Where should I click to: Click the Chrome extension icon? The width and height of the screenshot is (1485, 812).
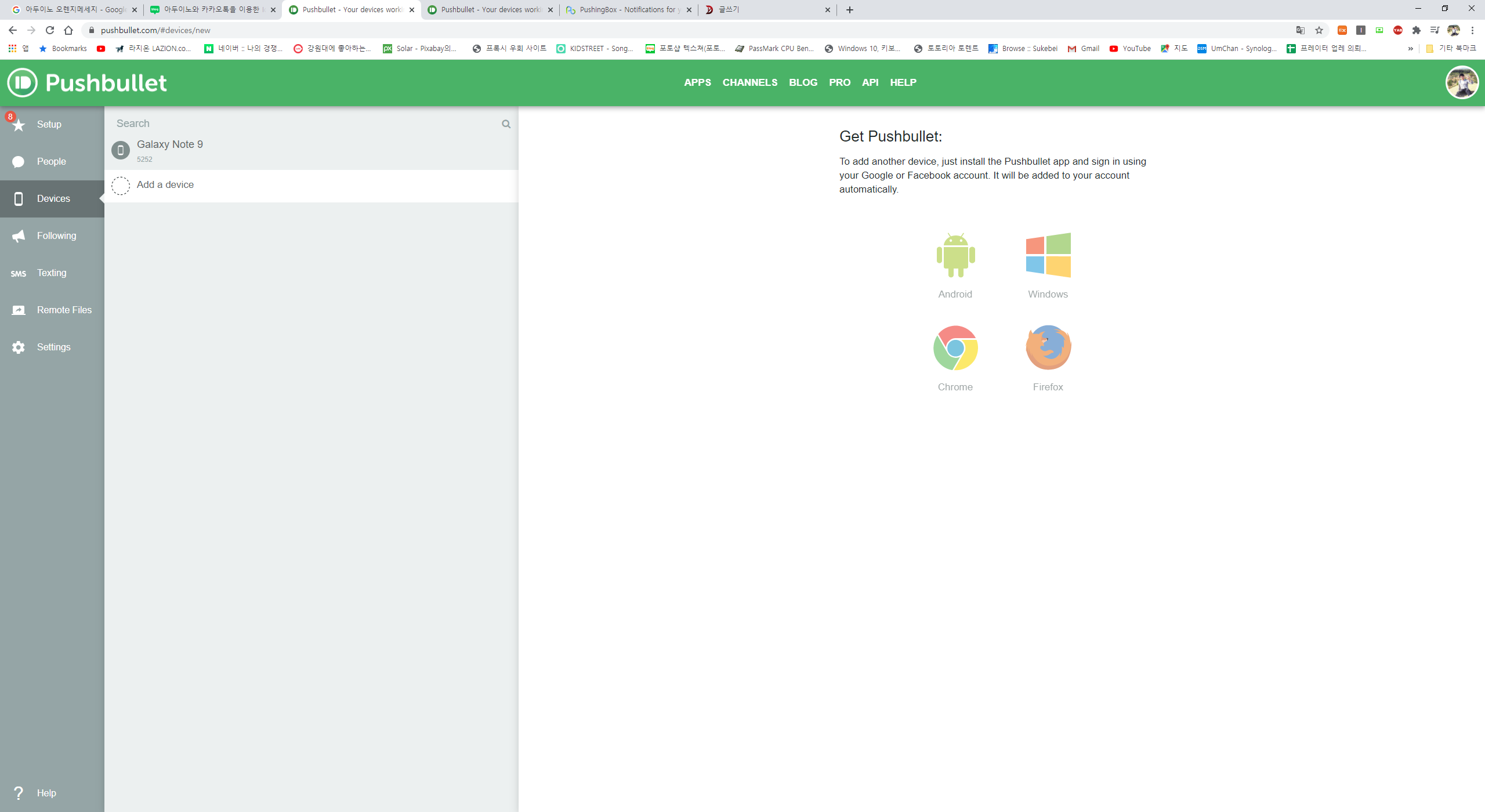(x=955, y=348)
